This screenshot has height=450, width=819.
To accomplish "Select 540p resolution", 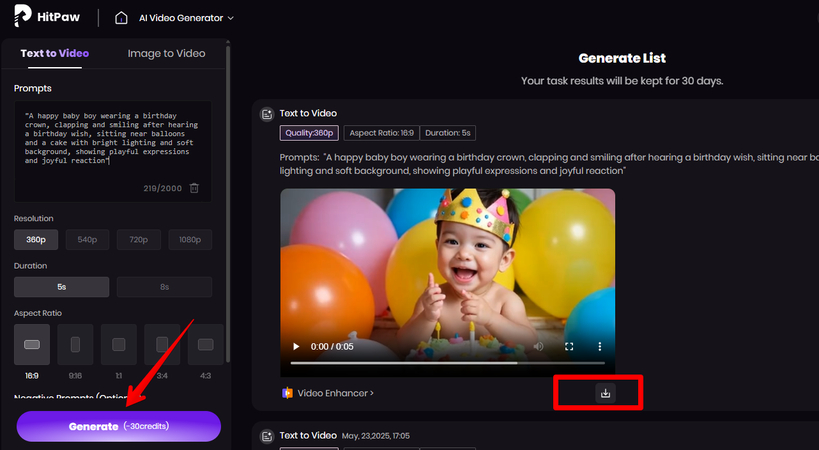I will pyautogui.click(x=87, y=240).
